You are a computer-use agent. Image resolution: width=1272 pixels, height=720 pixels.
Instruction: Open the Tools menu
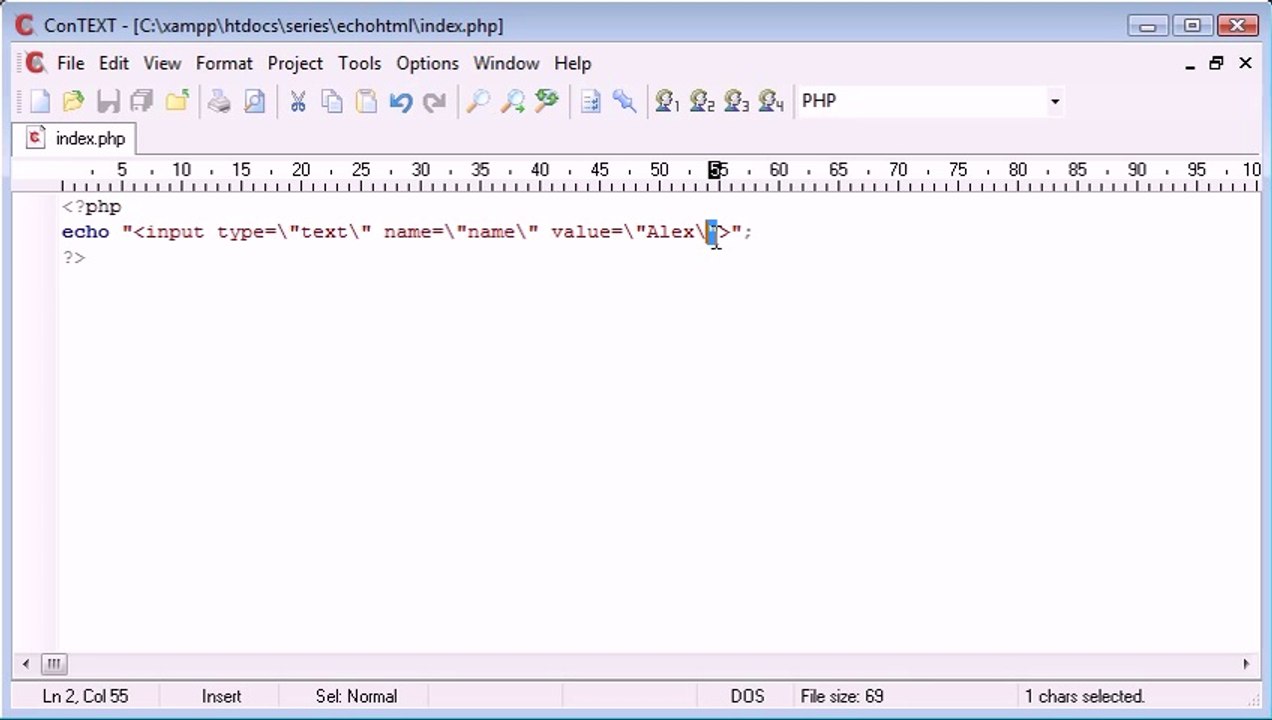click(x=359, y=63)
